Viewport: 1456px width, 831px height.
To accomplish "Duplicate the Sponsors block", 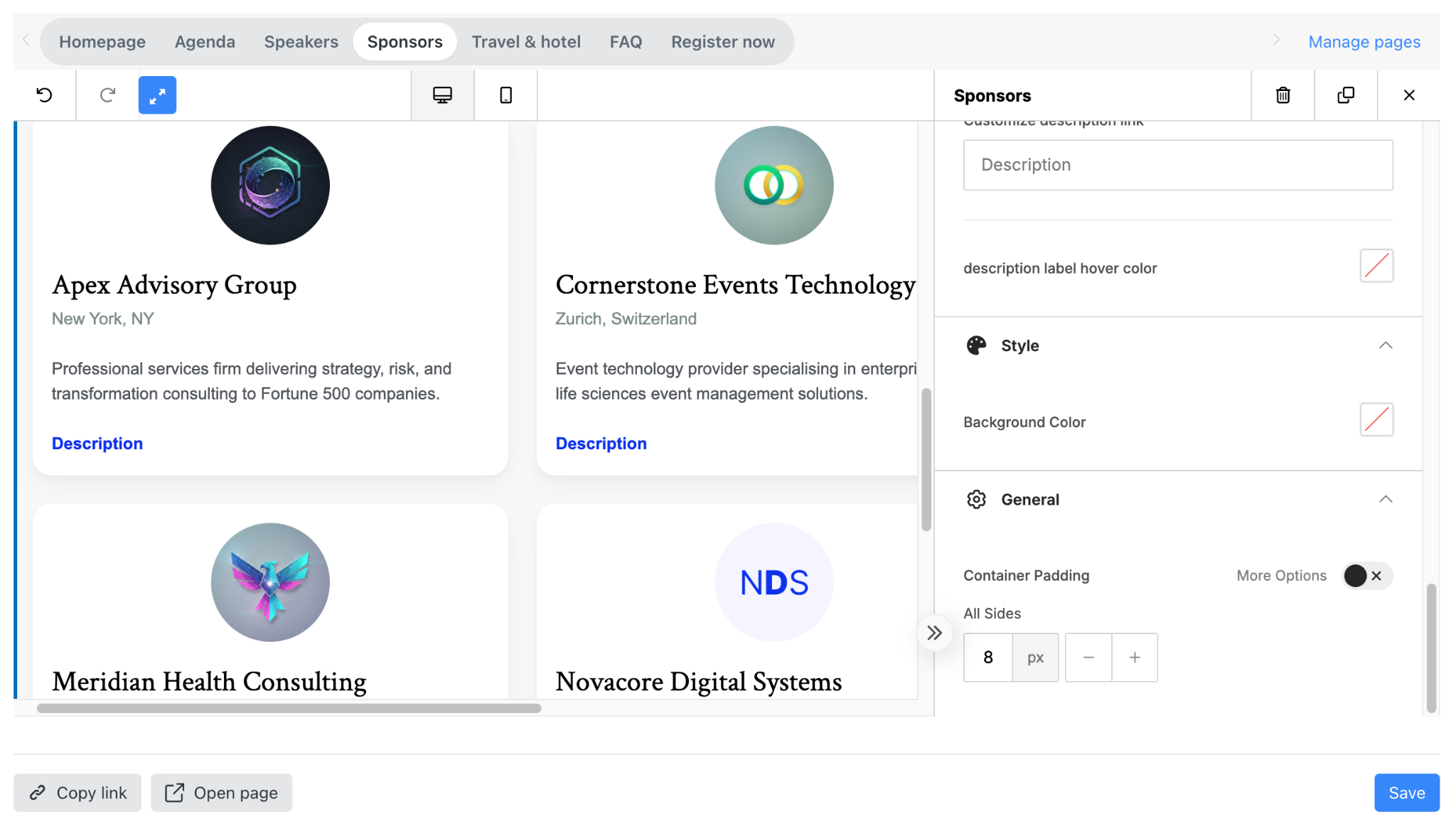I will pos(1346,95).
